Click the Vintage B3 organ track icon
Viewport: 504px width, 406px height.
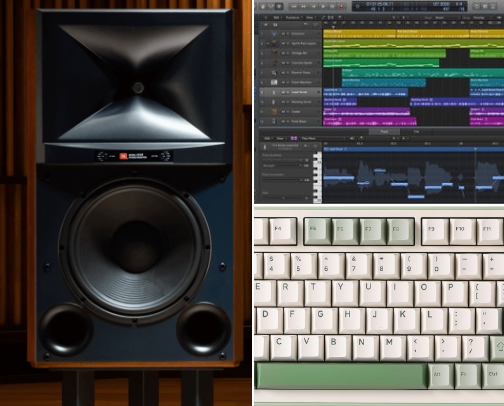(274, 53)
